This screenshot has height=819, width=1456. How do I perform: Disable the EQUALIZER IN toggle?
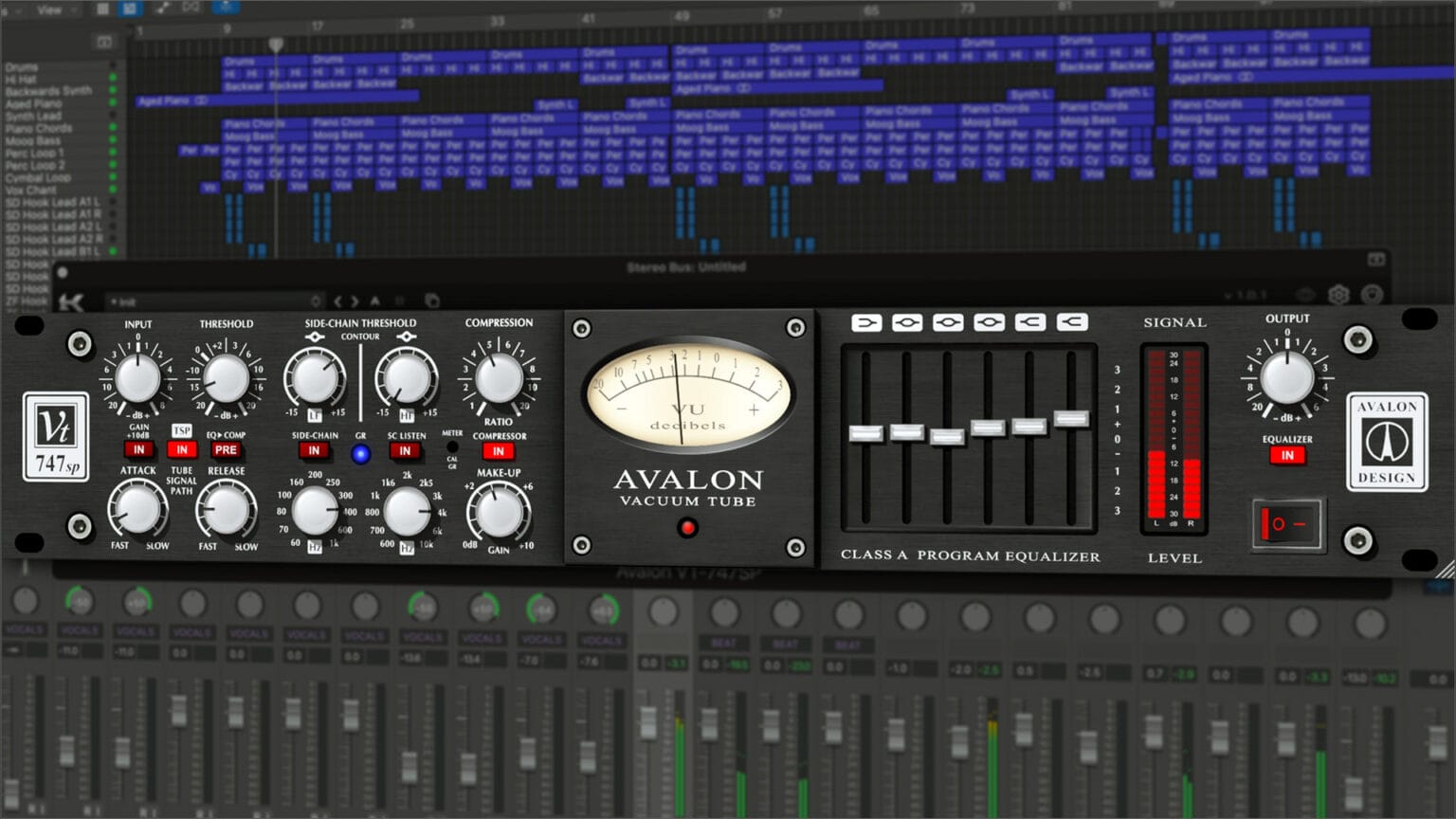pyautogui.click(x=1287, y=454)
